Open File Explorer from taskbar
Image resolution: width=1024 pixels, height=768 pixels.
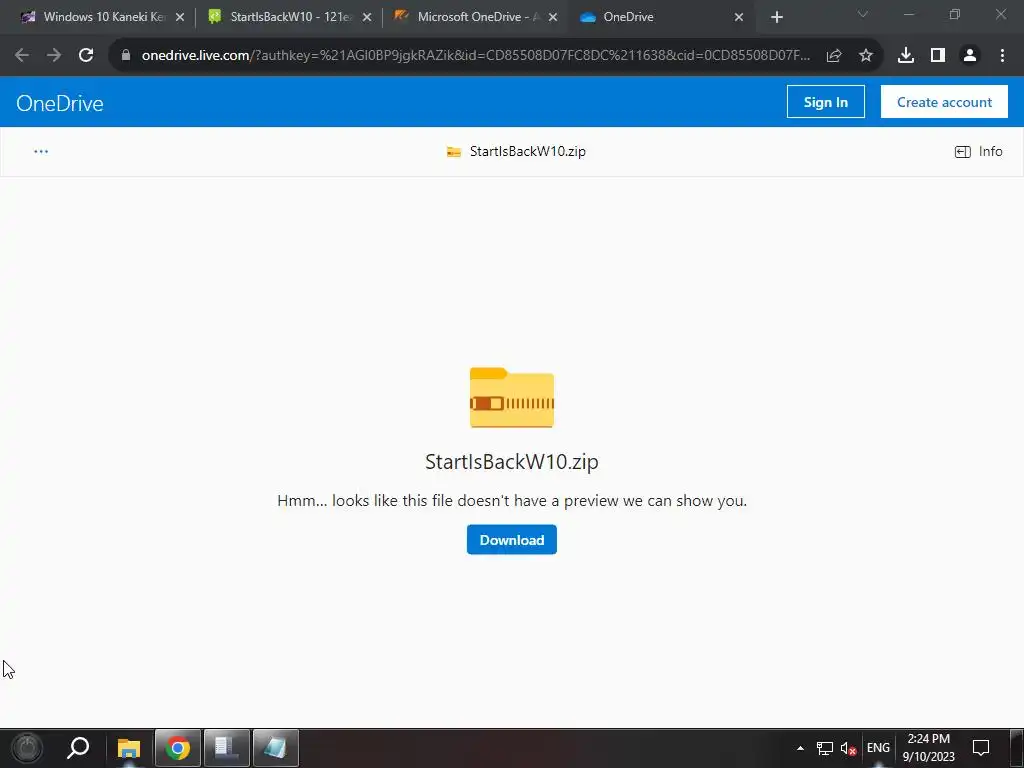(129, 748)
